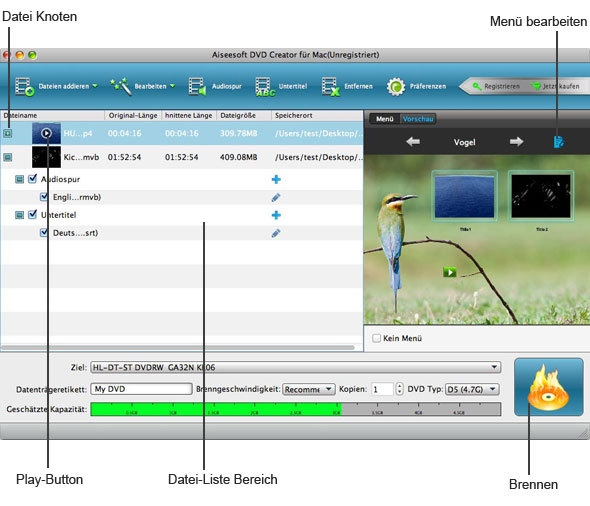Viewport: 590px width, 506px height.
Task: Select the Title 1 blue menu thumbnail
Action: [x=464, y=196]
